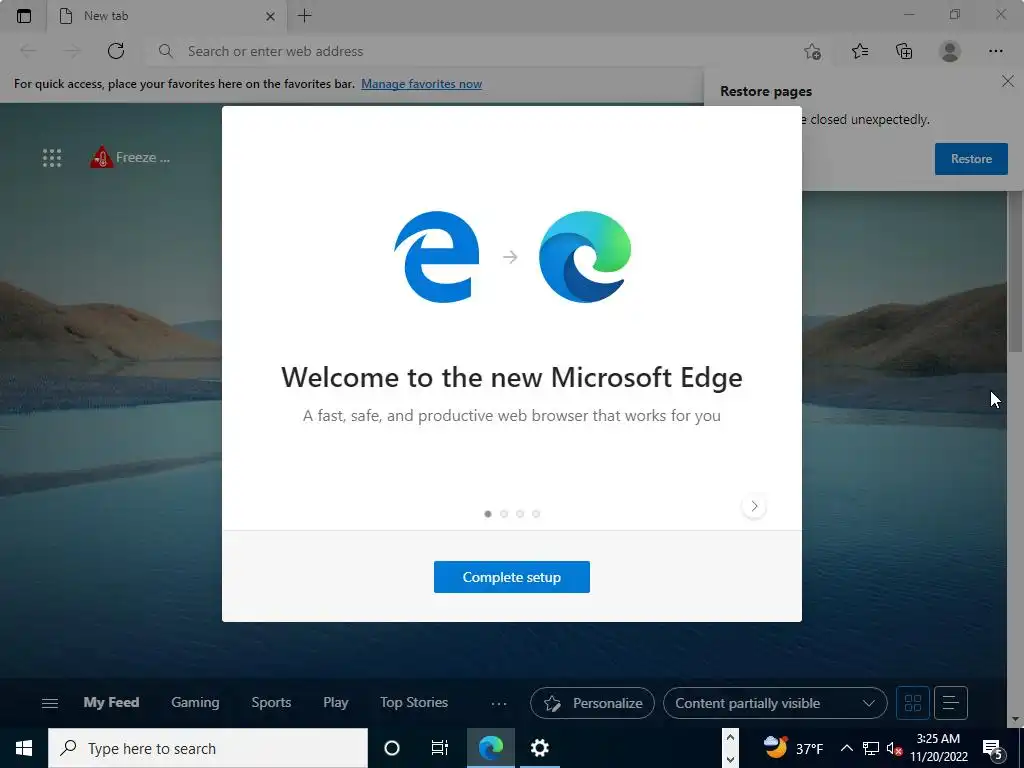
Task: Select the second welcome page dot
Action: (504, 514)
